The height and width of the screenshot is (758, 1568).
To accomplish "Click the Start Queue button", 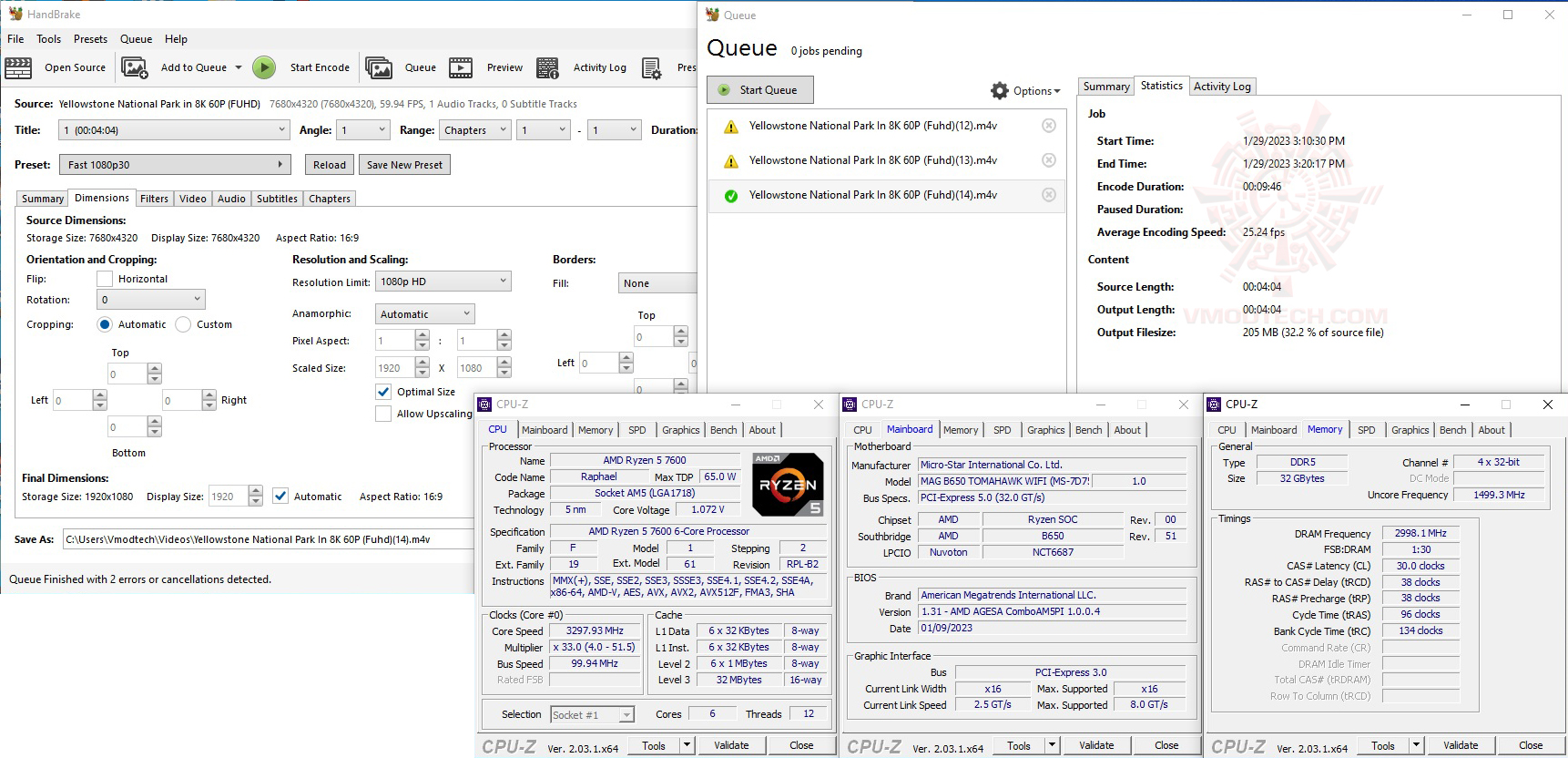I will click(x=760, y=90).
